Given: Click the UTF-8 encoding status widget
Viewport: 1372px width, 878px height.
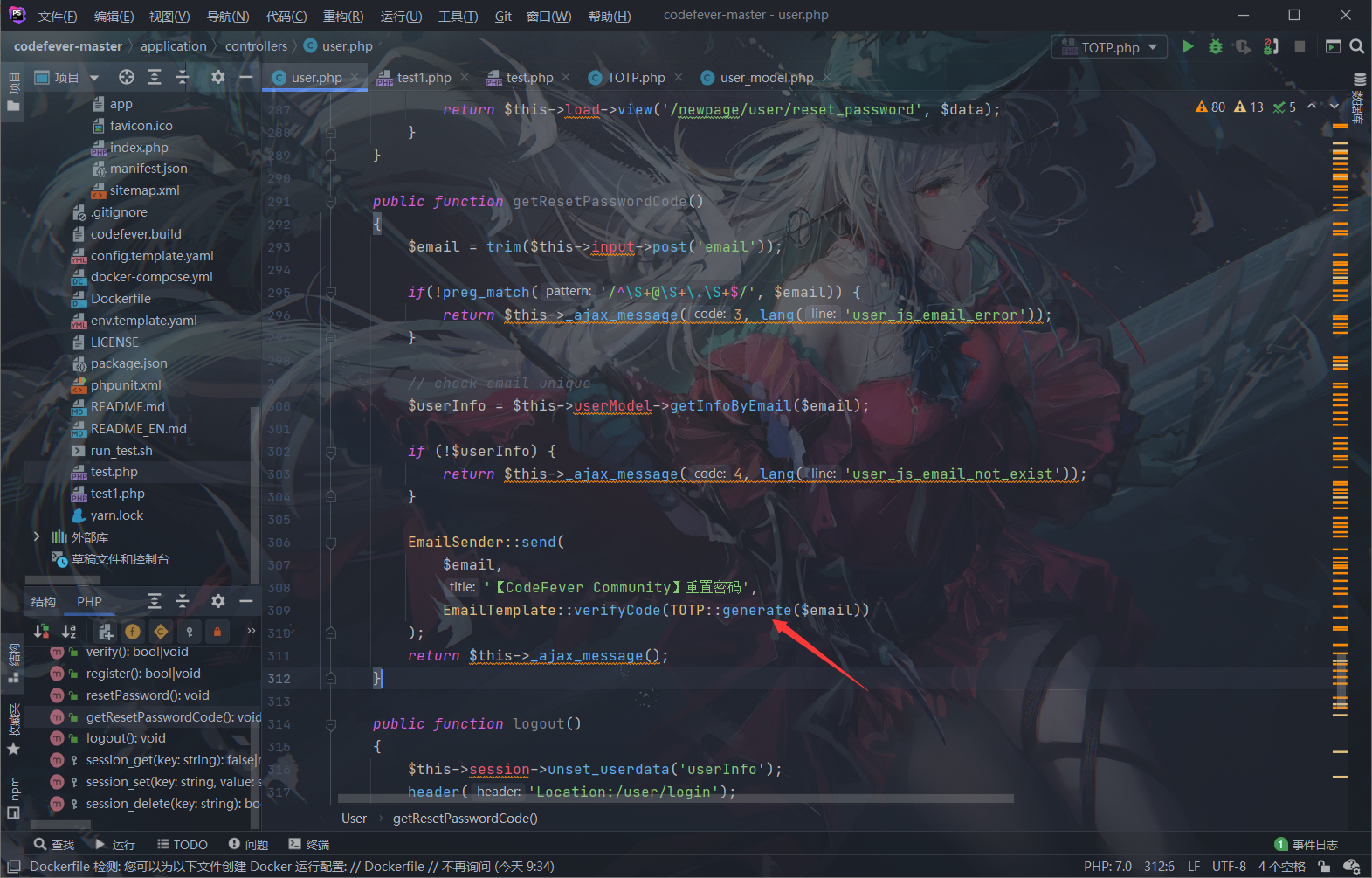Looking at the screenshot, I should coord(1229,866).
